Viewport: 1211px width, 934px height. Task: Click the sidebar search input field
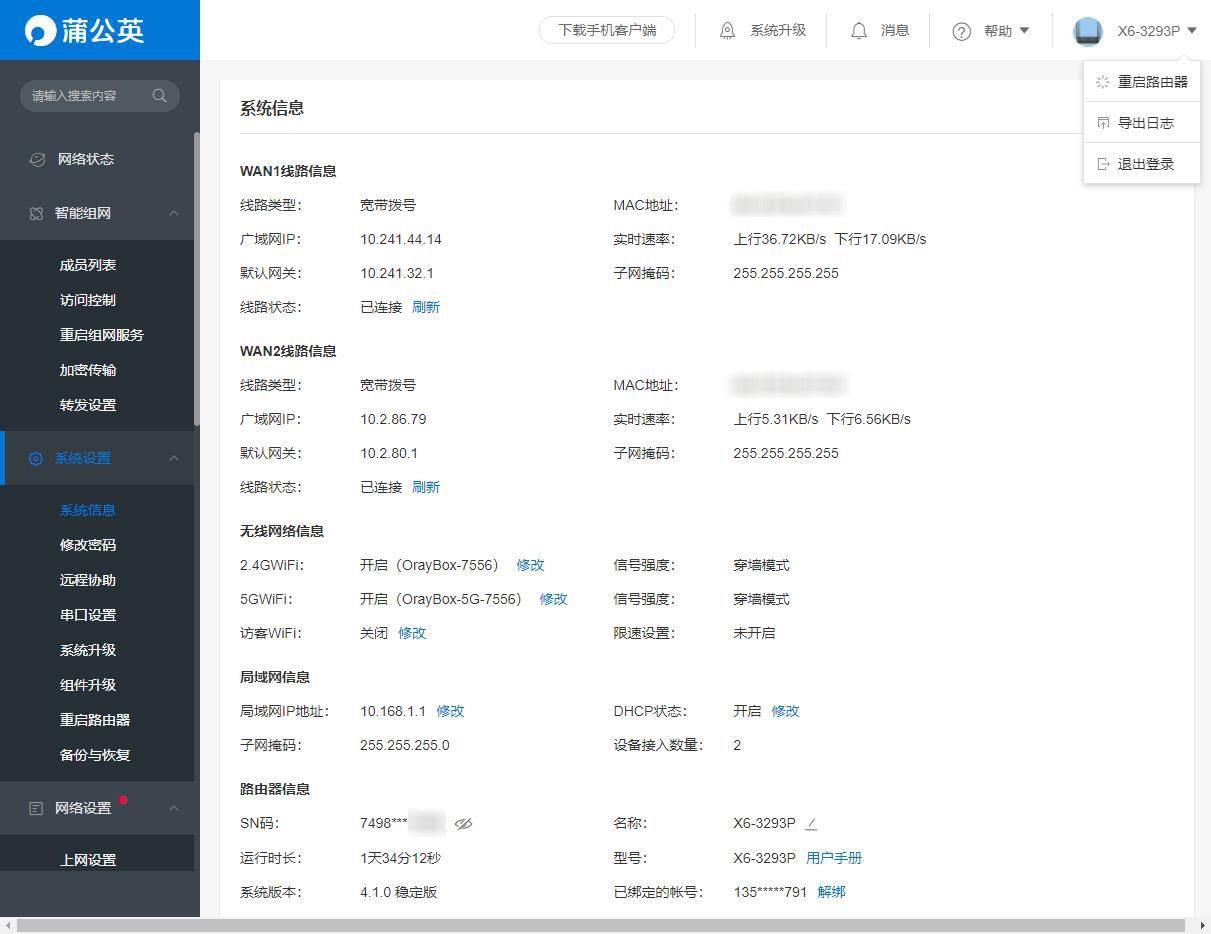[85, 96]
